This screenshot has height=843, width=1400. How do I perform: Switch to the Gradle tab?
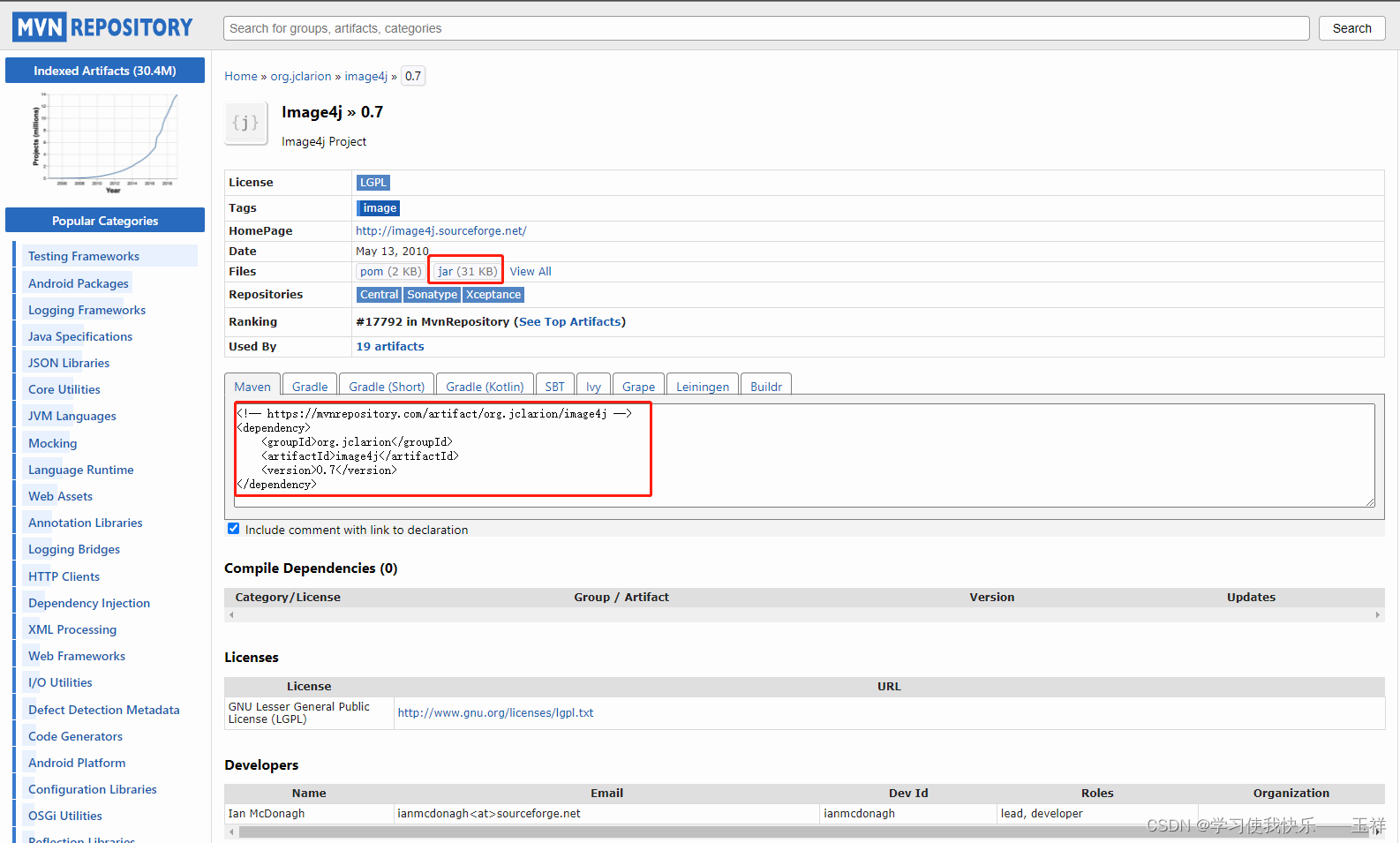coord(310,387)
